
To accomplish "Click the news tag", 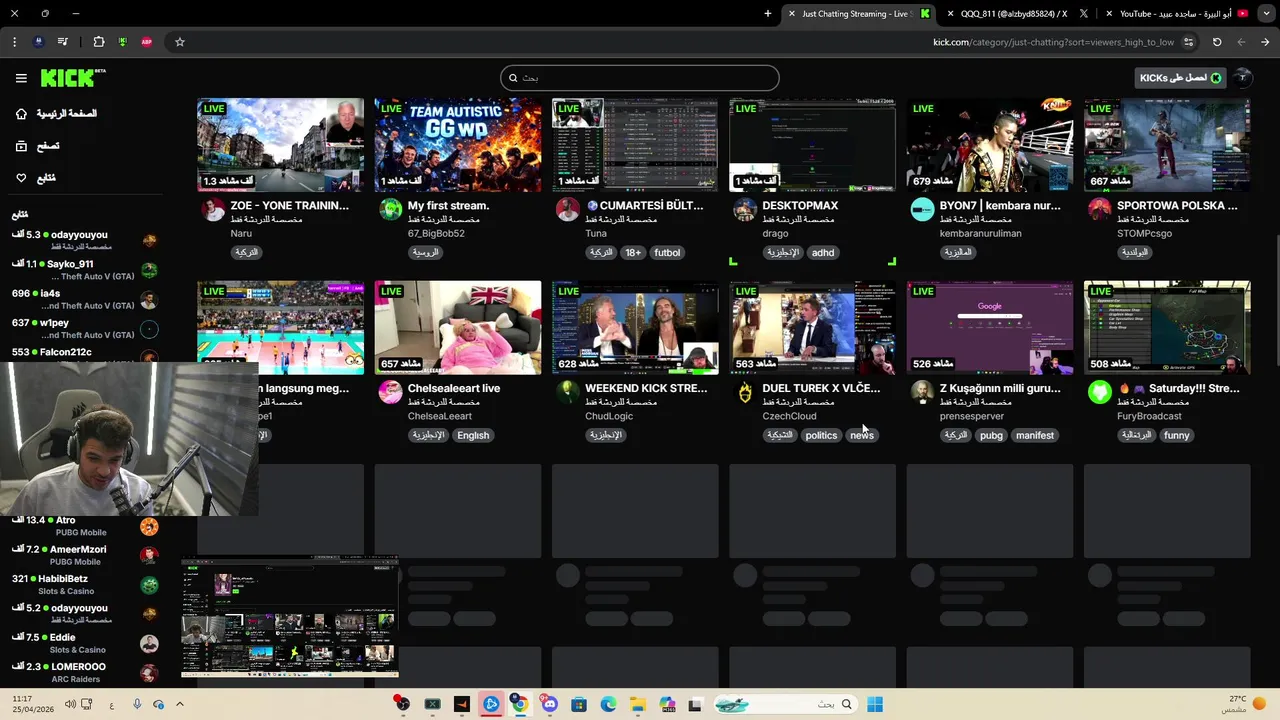I will click(862, 435).
